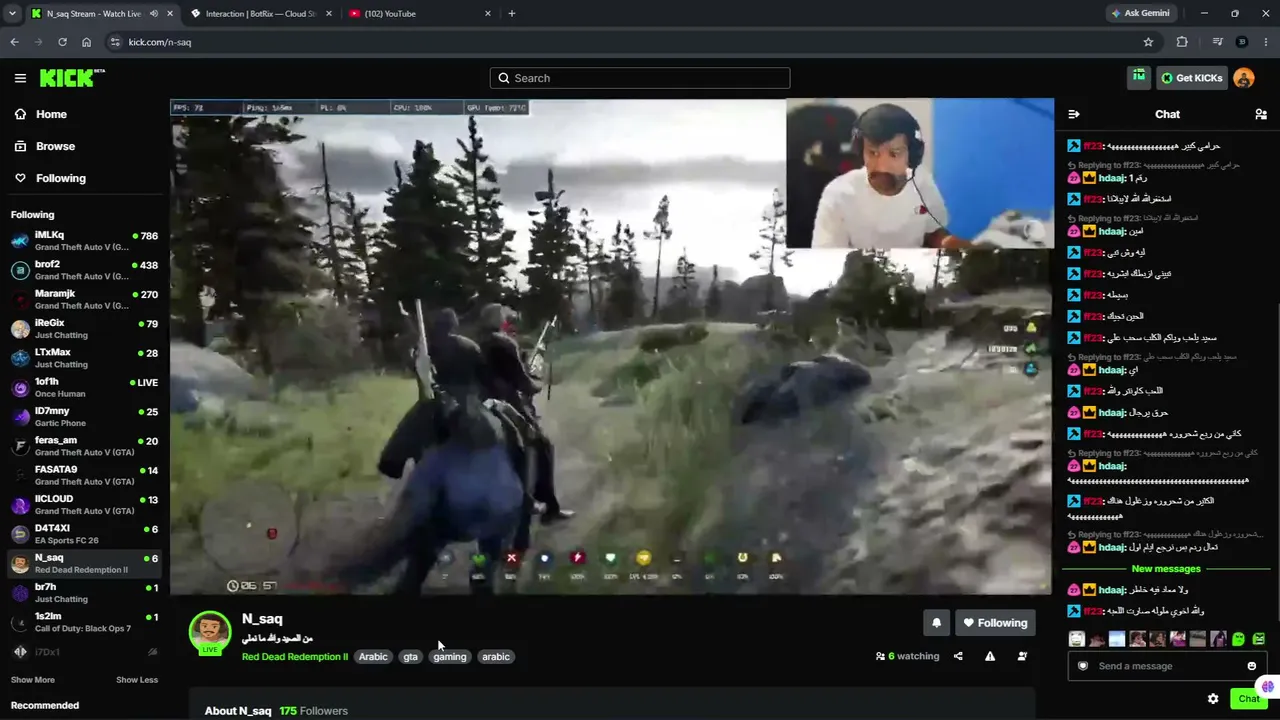Open D4T4XI EA Sports FC 26 channel
Viewport: 1280px width, 720px height.
84,533
